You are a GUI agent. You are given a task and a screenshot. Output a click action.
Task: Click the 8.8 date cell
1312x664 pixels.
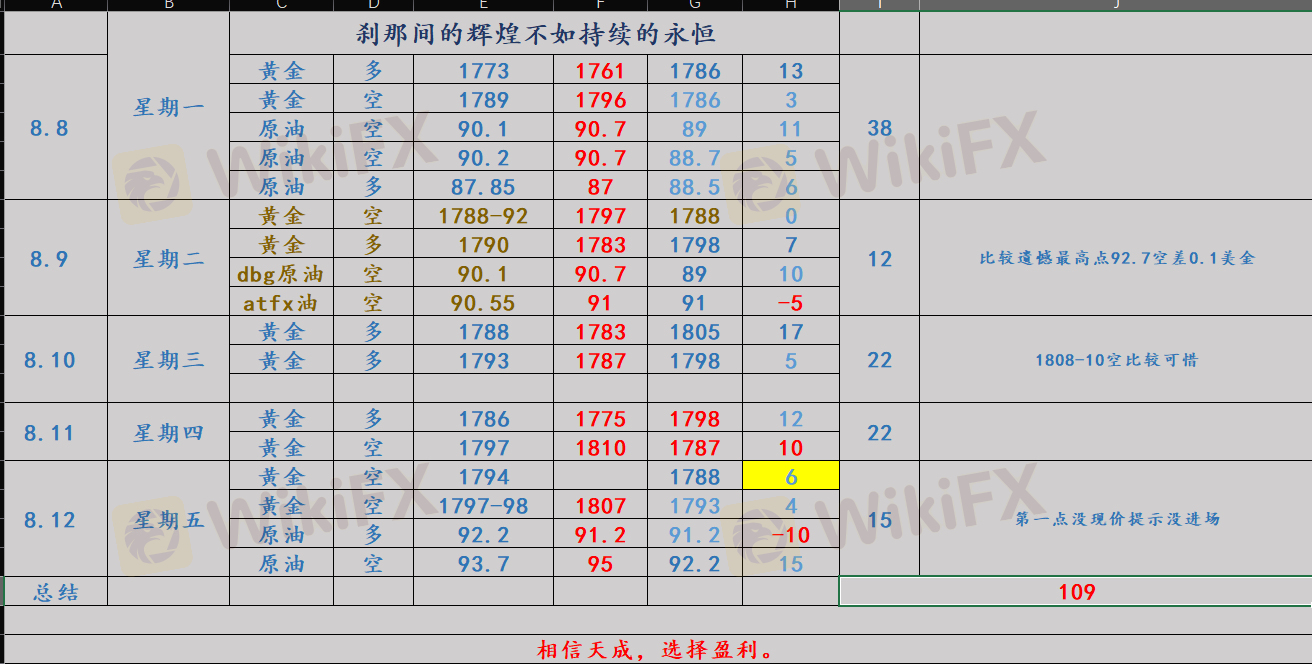(49, 128)
